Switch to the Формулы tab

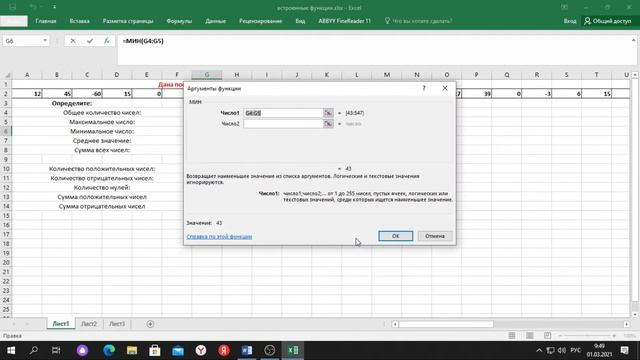(x=179, y=21)
